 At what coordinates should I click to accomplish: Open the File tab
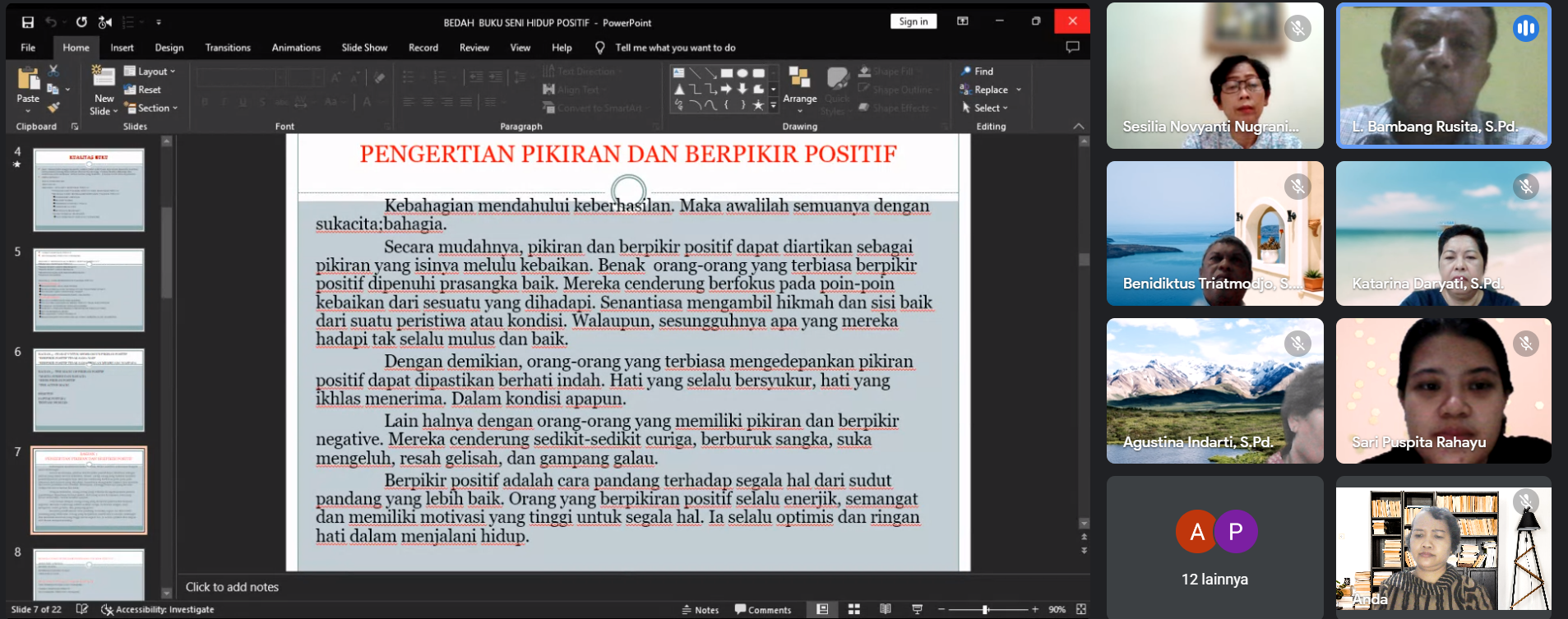pyautogui.click(x=28, y=48)
